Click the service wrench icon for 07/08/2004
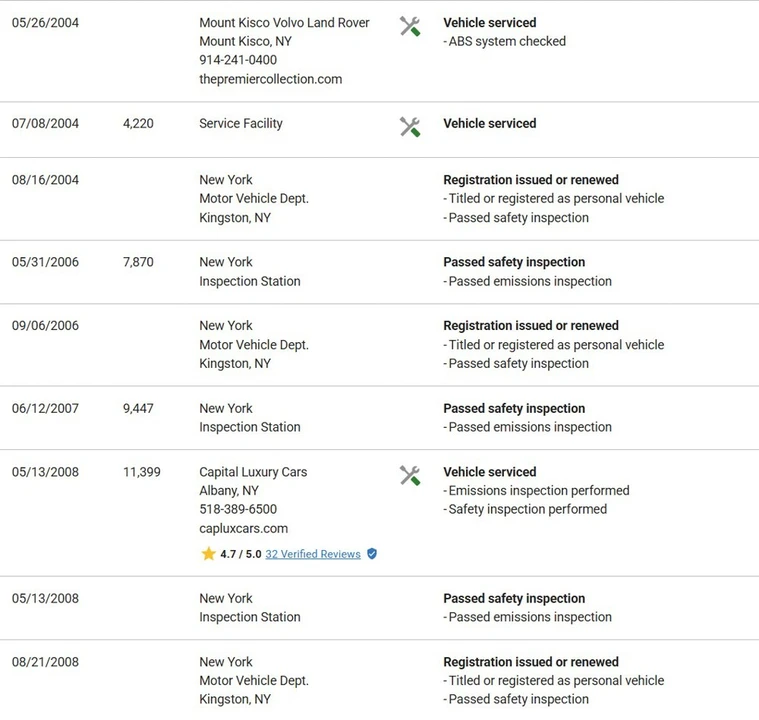759x720 pixels. click(410, 127)
